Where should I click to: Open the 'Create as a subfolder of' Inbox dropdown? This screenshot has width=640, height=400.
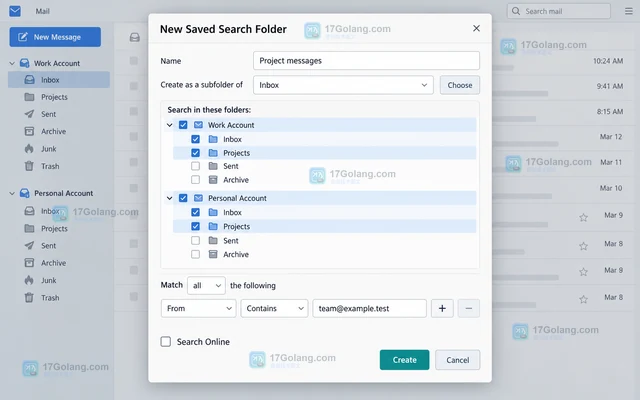click(343, 85)
